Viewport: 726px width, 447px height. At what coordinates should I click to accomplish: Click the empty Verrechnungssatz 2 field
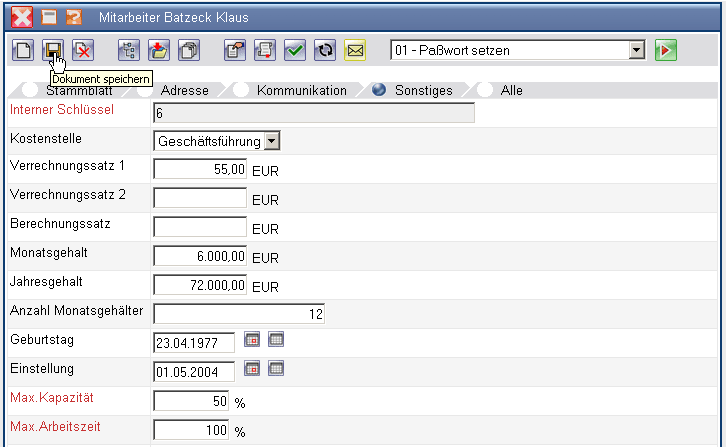pos(200,198)
